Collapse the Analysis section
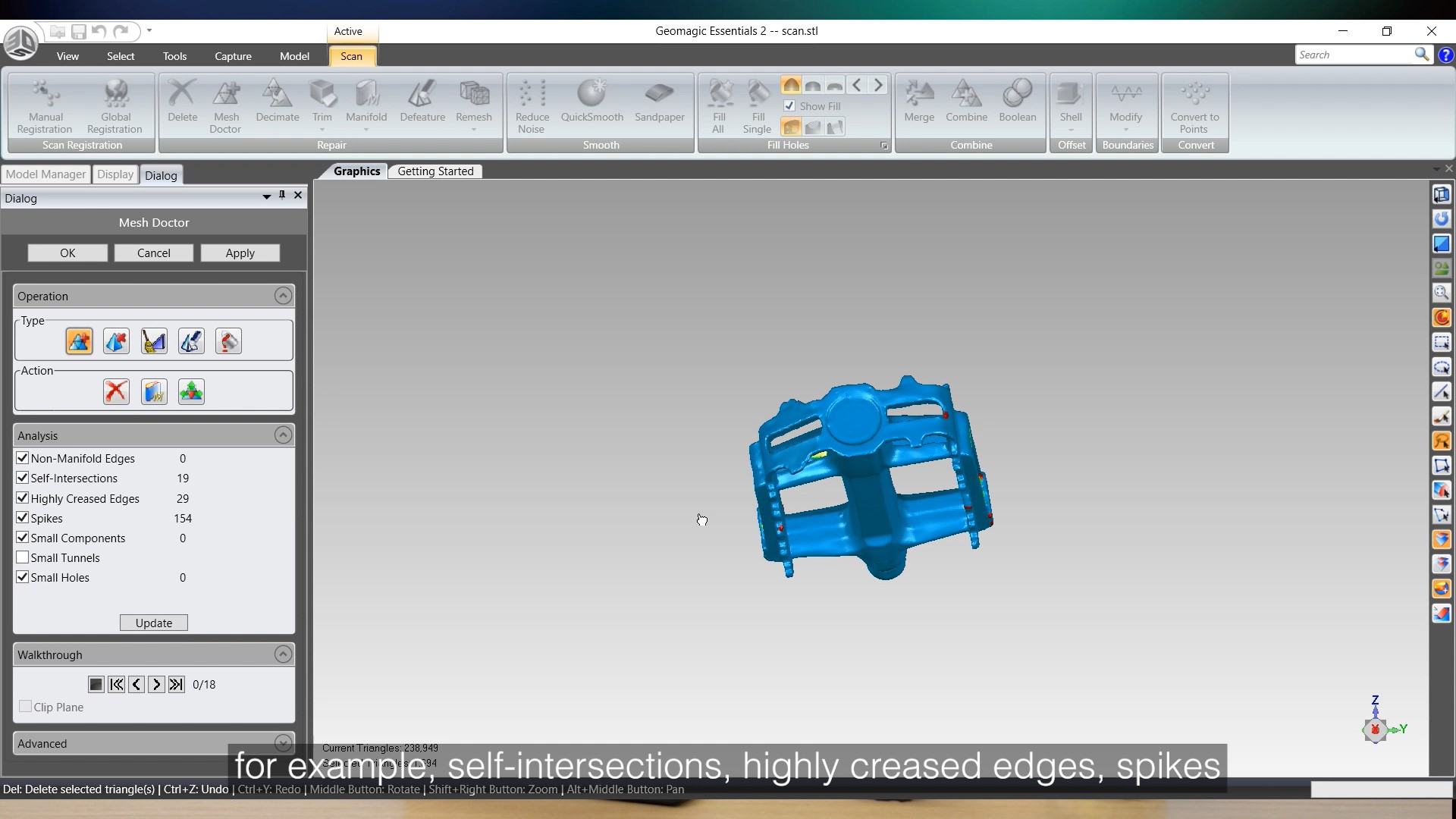Viewport: 1456px width, 819px height. pos(283,435)
